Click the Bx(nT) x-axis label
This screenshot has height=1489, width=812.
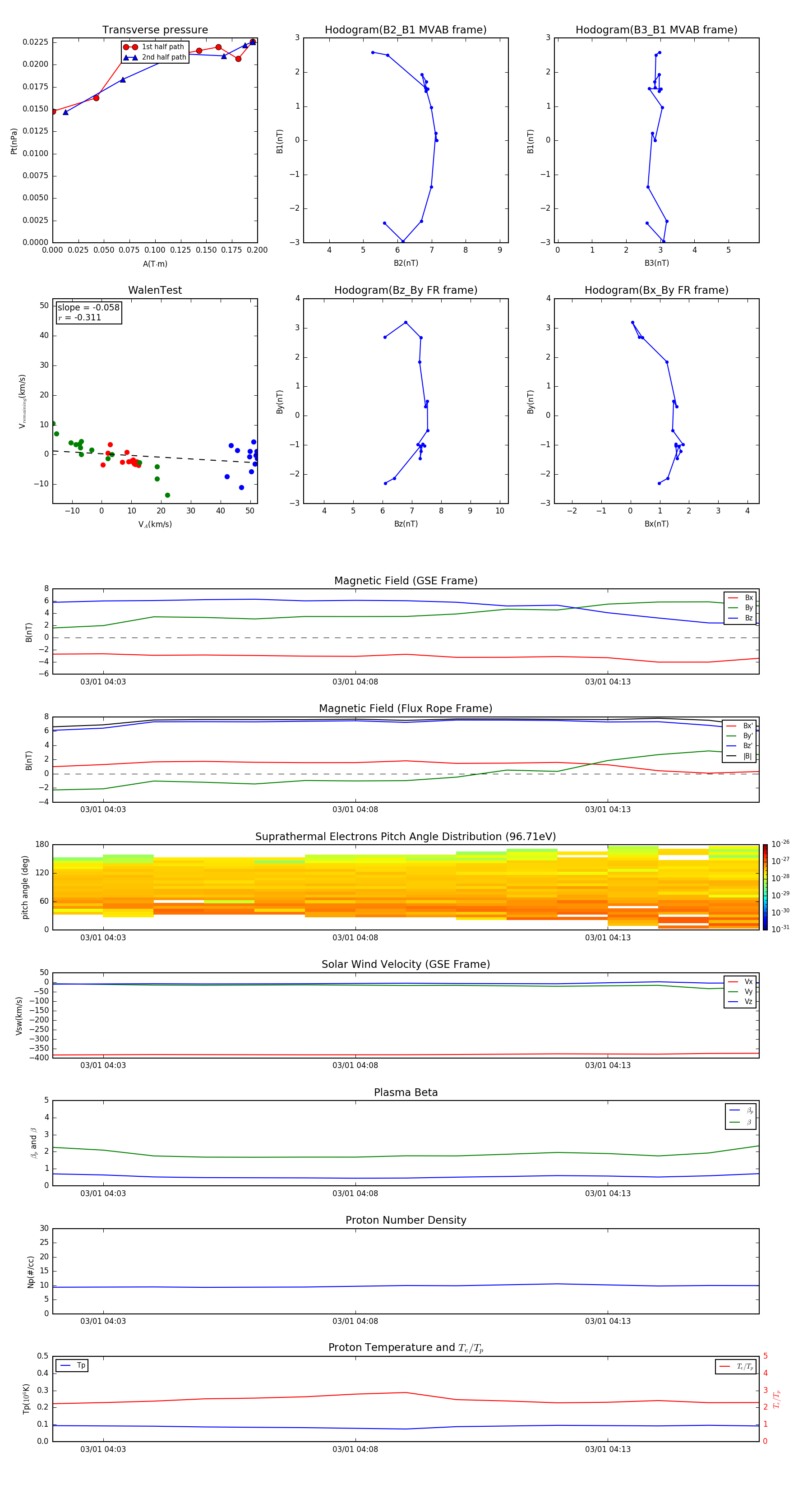[x=656, y=524]
